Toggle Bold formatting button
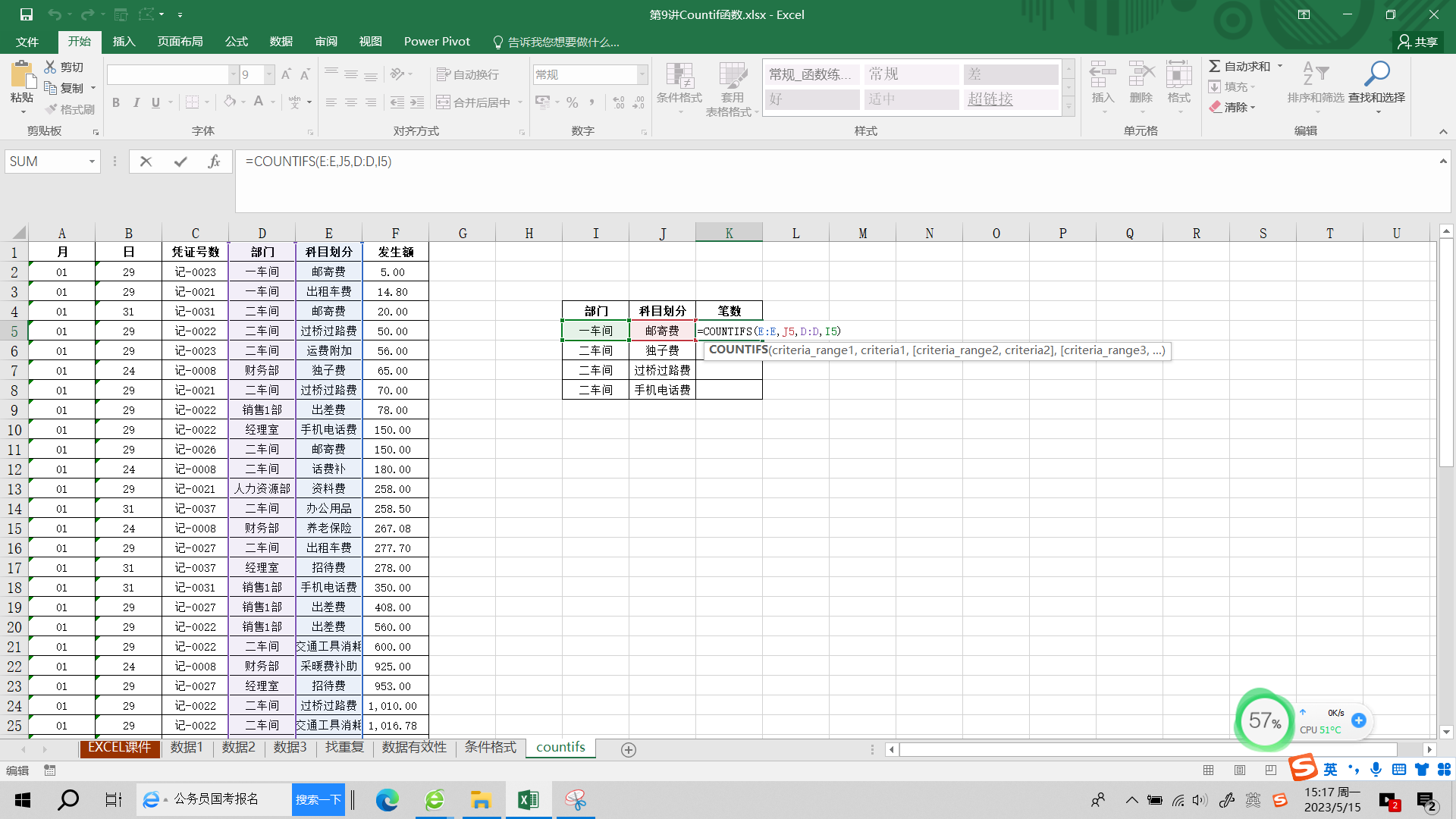This screenshot has width=1456, height=819. pyautogui.click(x=116, y=102)
